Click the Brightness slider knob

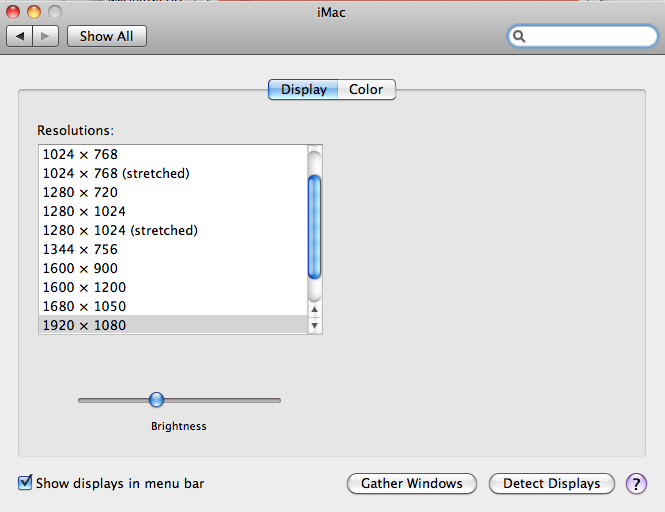(156, 400)
